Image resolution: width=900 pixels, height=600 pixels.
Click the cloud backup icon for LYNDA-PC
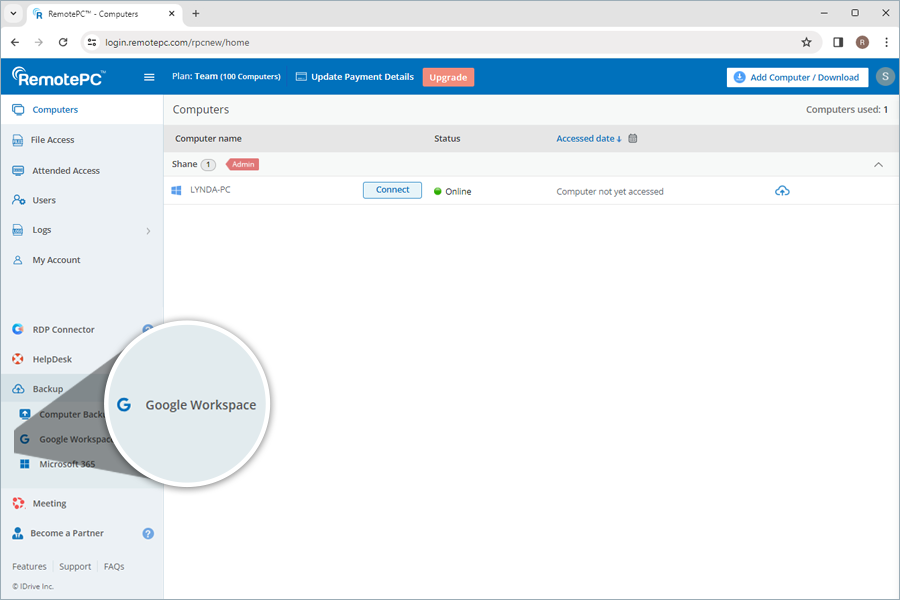click(x=782, y=191)
